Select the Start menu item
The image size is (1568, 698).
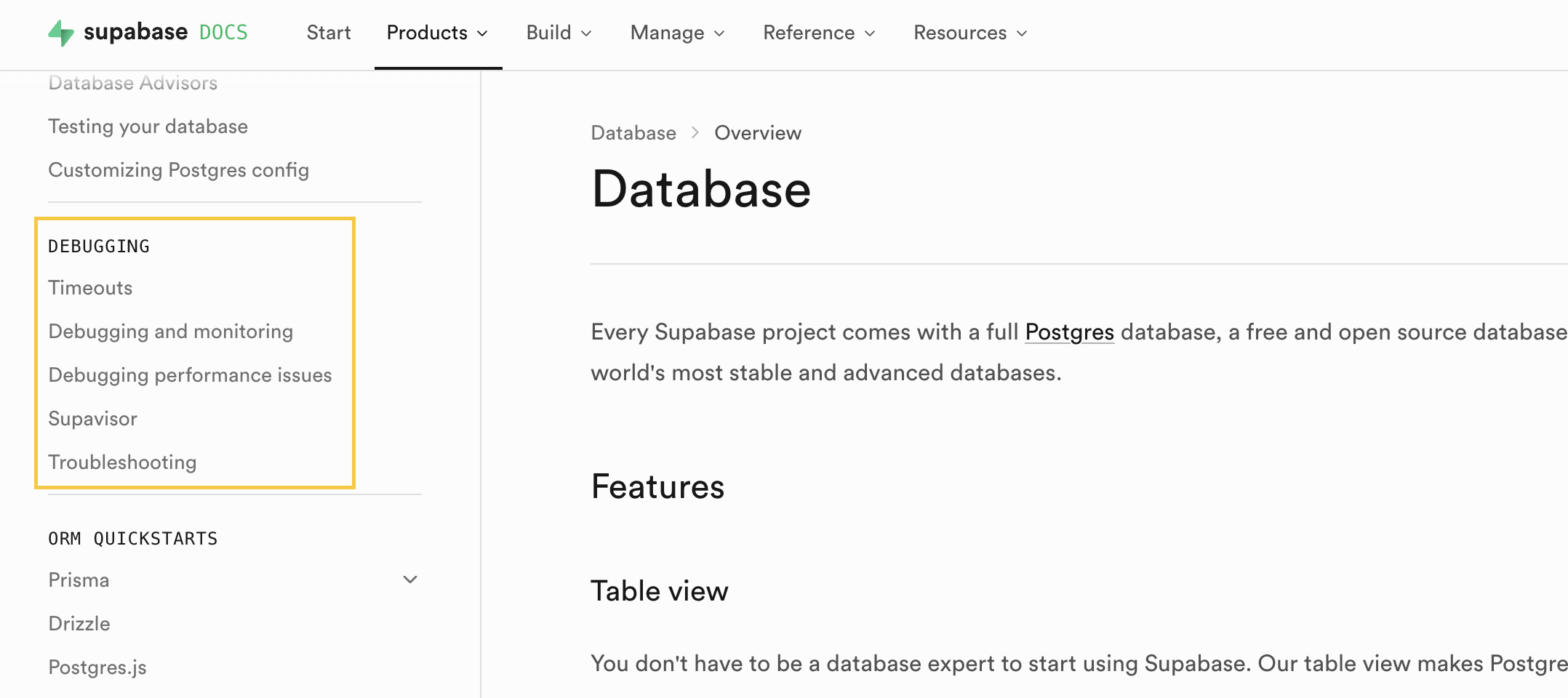click(328, 33)
